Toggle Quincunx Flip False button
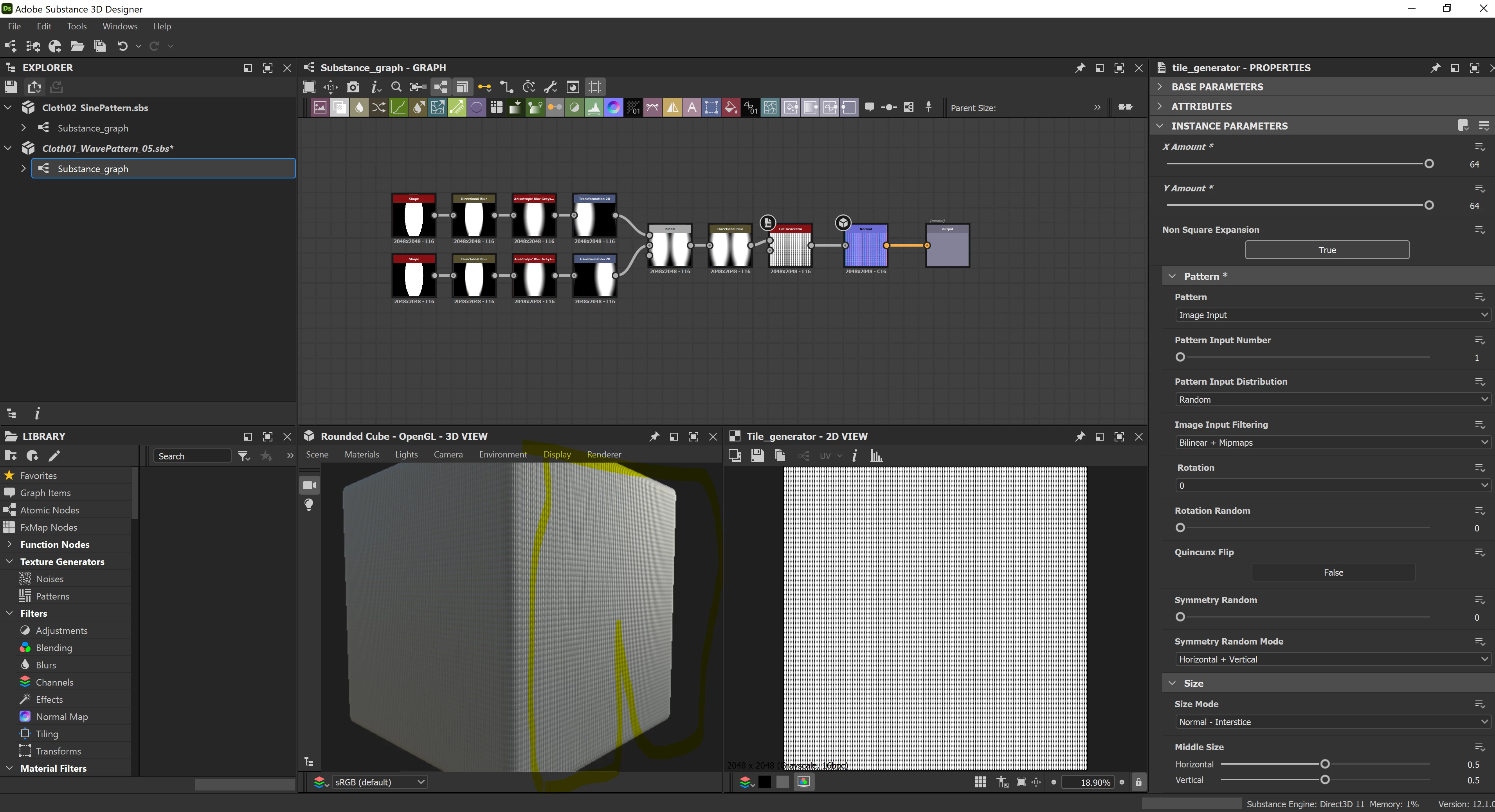The image size is (1495, 812). pos(1333,572)
